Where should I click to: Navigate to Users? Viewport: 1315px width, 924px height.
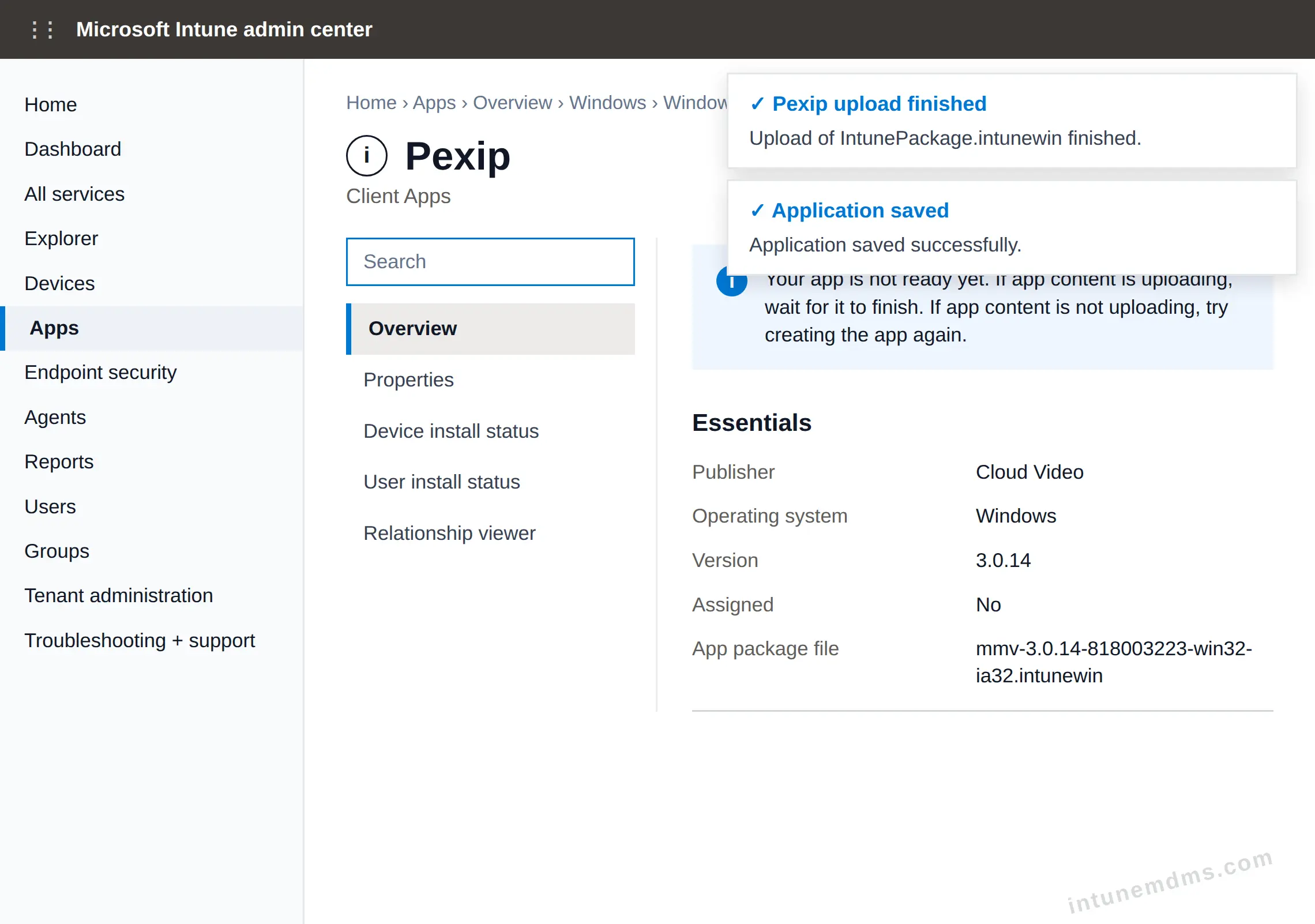pyautogui.click(x=50, y=506)
